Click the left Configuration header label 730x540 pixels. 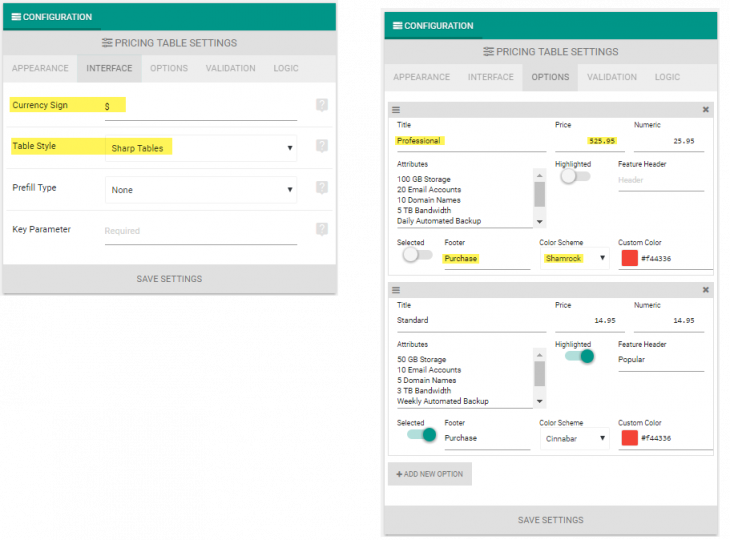pos(58,17)
